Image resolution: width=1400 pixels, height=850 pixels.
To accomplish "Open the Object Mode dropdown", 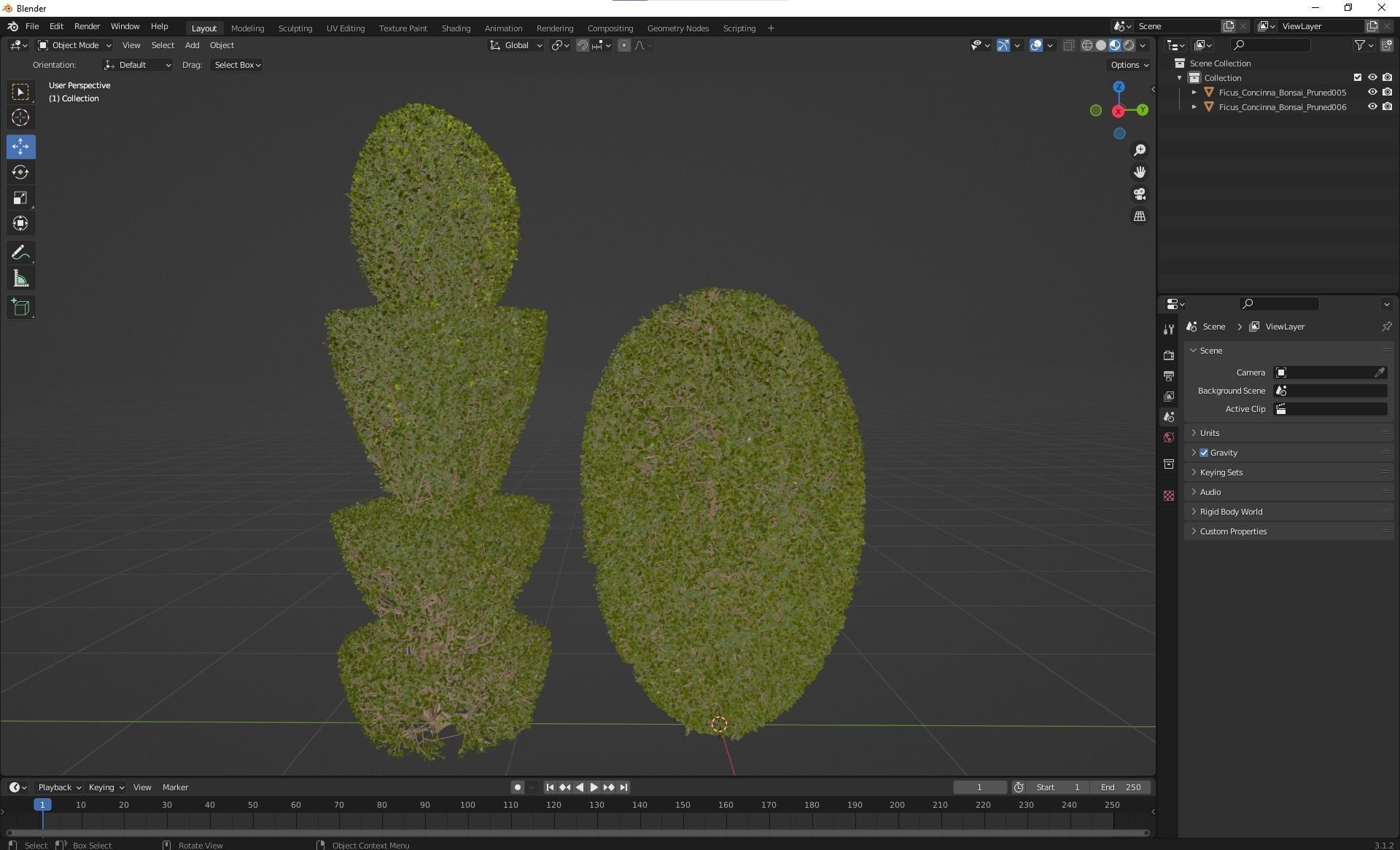I will click(x=74, y=45).
